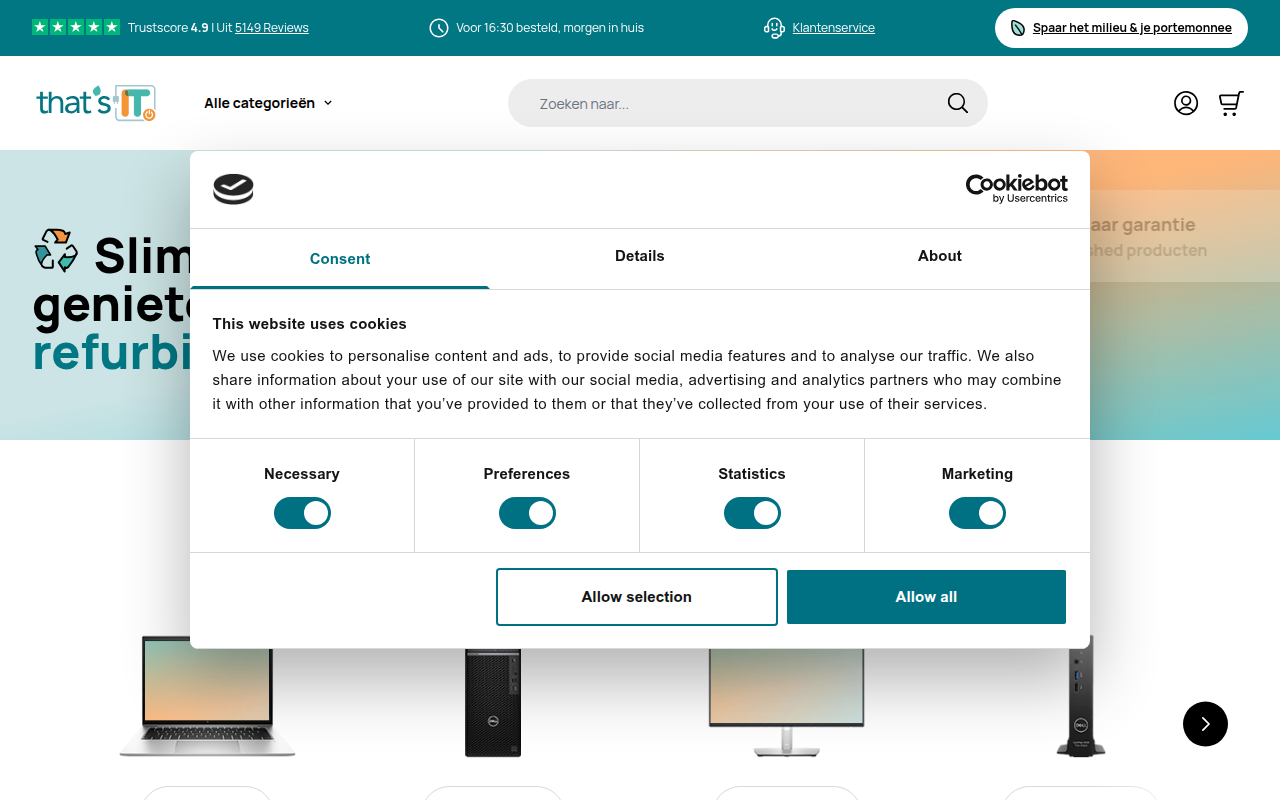Click the 'This website uses cookies' heading
This screenshot has height=800, width=1280.
(x=310, y=324)
